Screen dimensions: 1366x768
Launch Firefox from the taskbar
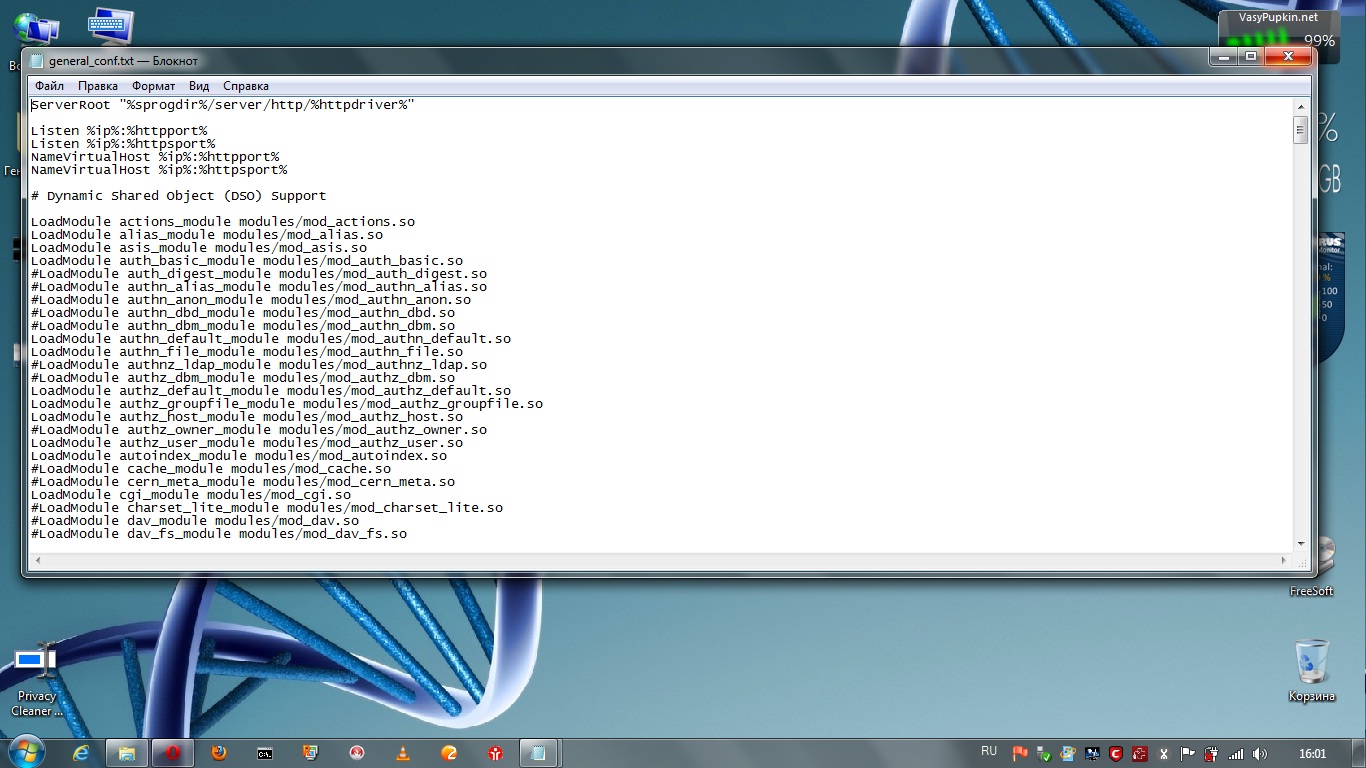[218, 753]
